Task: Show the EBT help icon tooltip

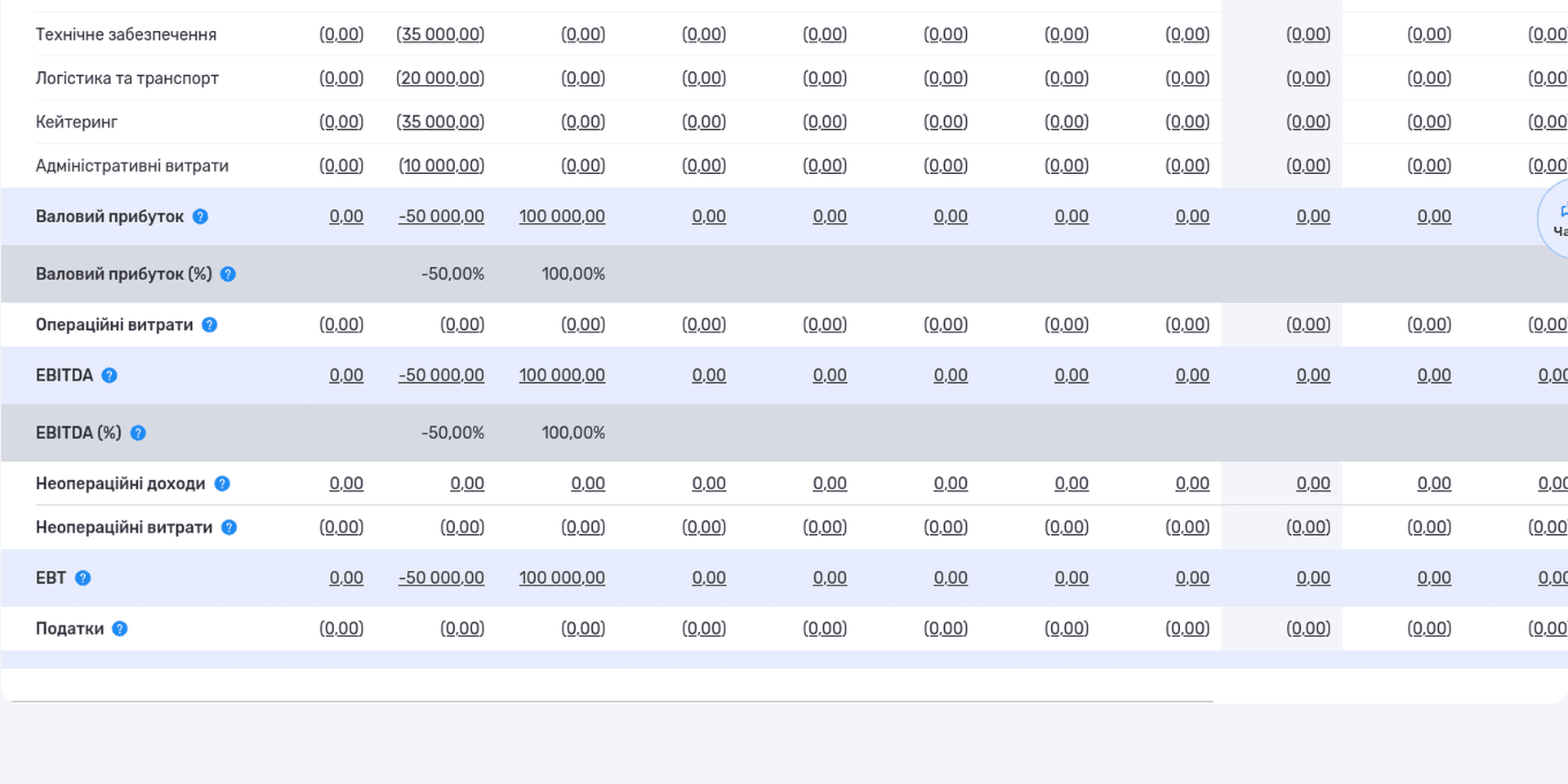Action: point(82,578)
